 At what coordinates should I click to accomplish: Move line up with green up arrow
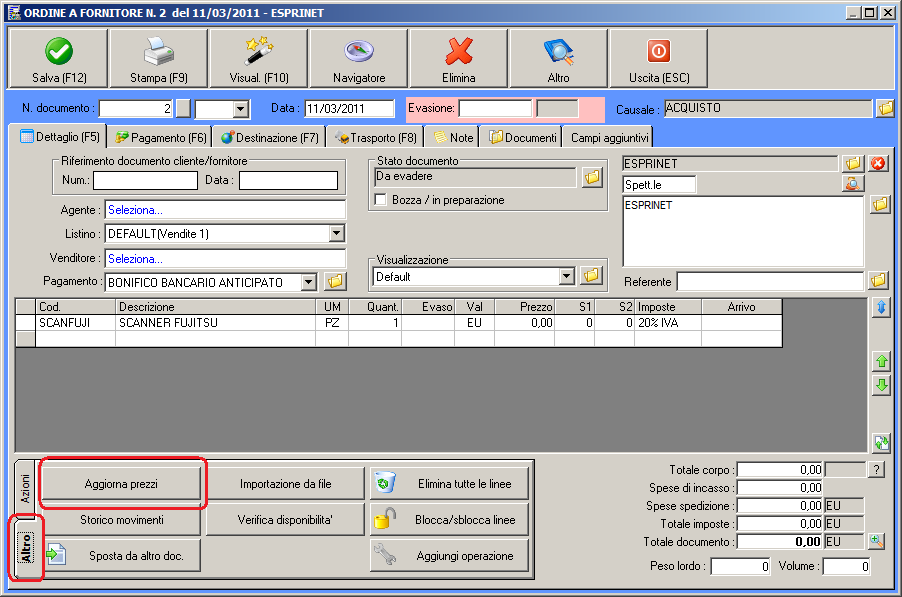[881, 362]
